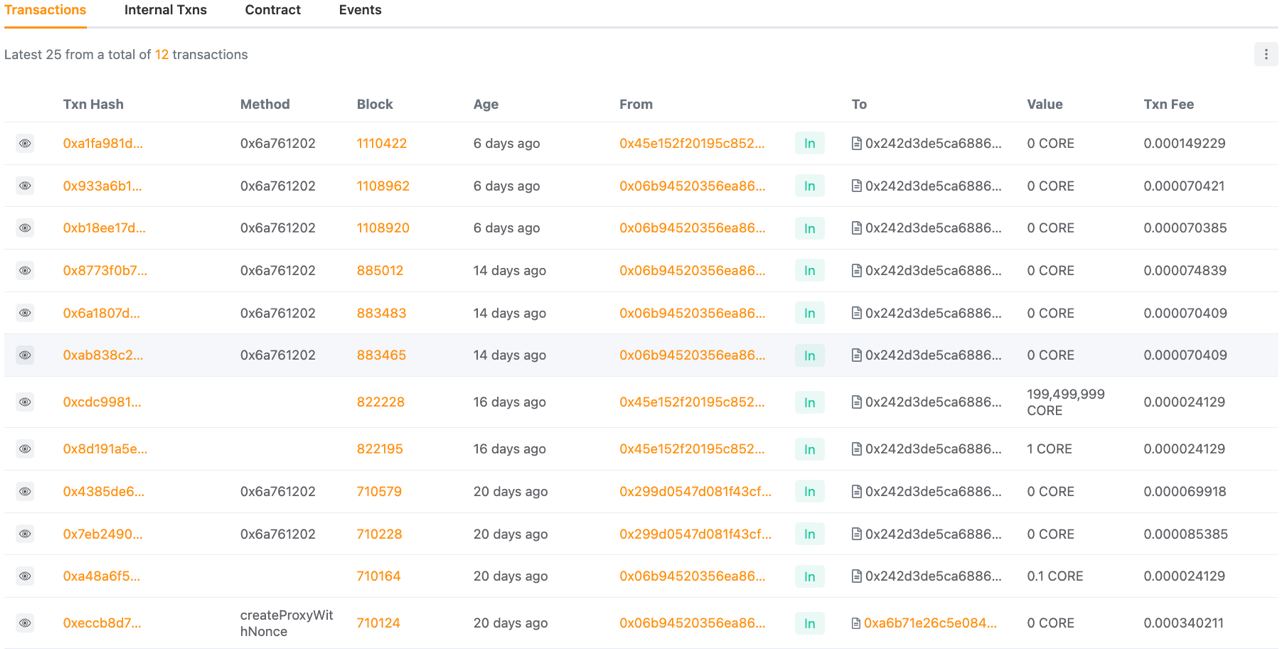This screenshot has width=1280, height=649.
Task: Click eye icon for transaction 0xa48a6f5
Action: pyautogui.click(x=25, y=576)
